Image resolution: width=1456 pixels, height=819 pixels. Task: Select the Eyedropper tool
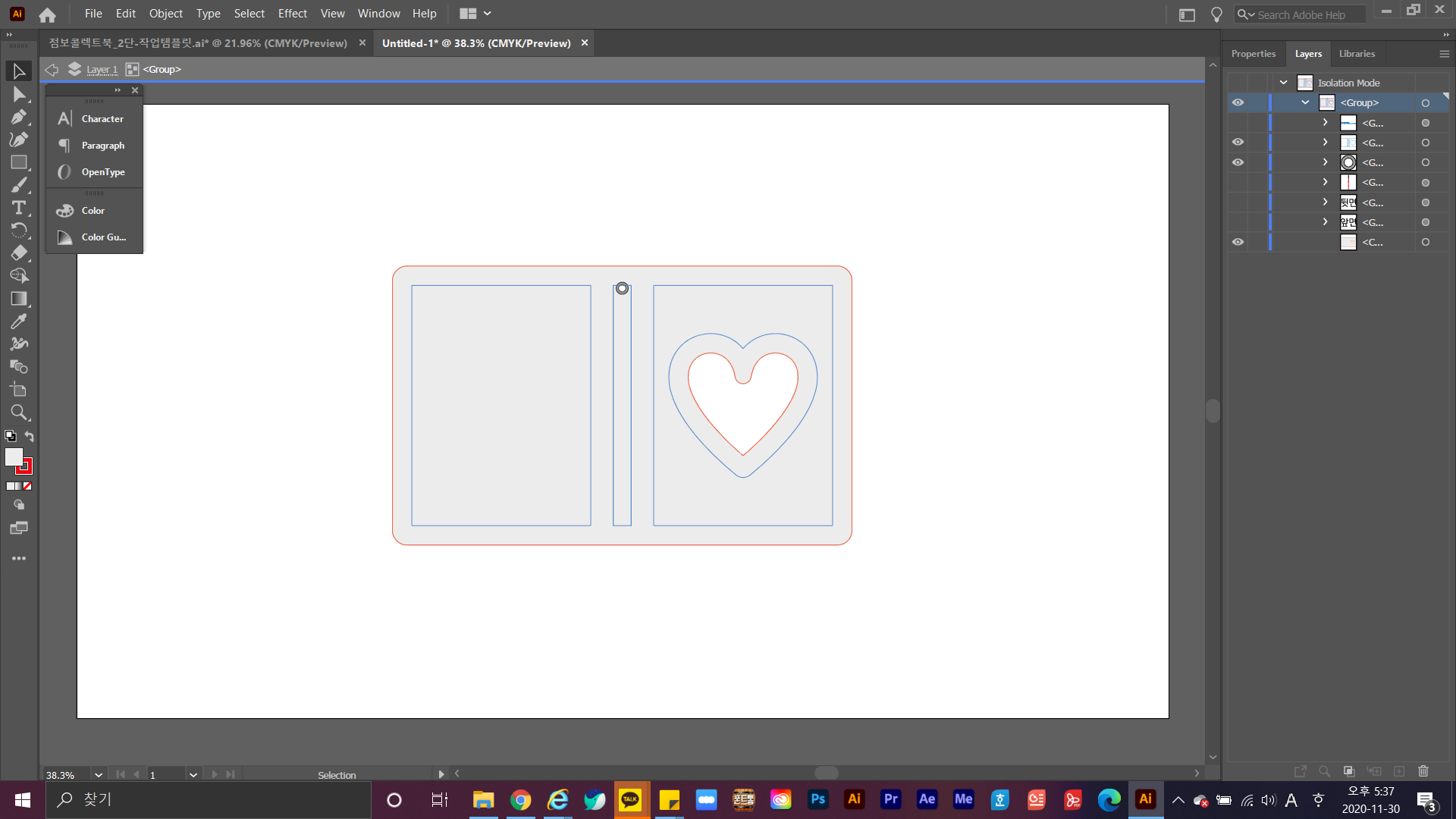pos(18,322)
